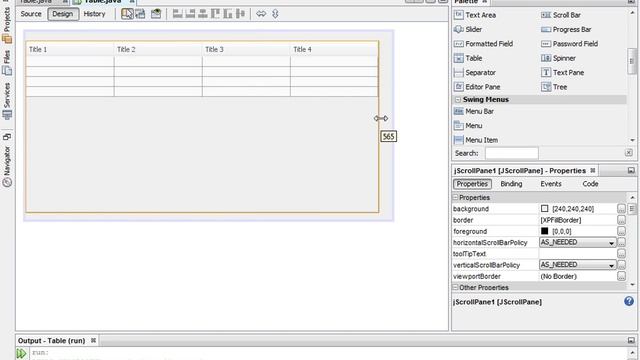
Task: Click the Title 1 column header
Action: coord(70,49)
